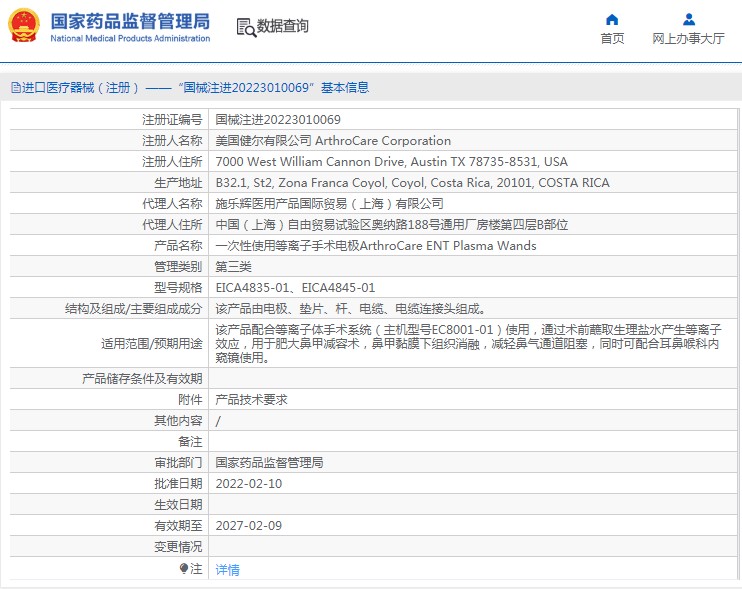The height and width of the screenshot is (589, 742).
Task: Select 施乐辉医用产品国际贸易（上海）有限公司 text
Action: pos(329,203)
